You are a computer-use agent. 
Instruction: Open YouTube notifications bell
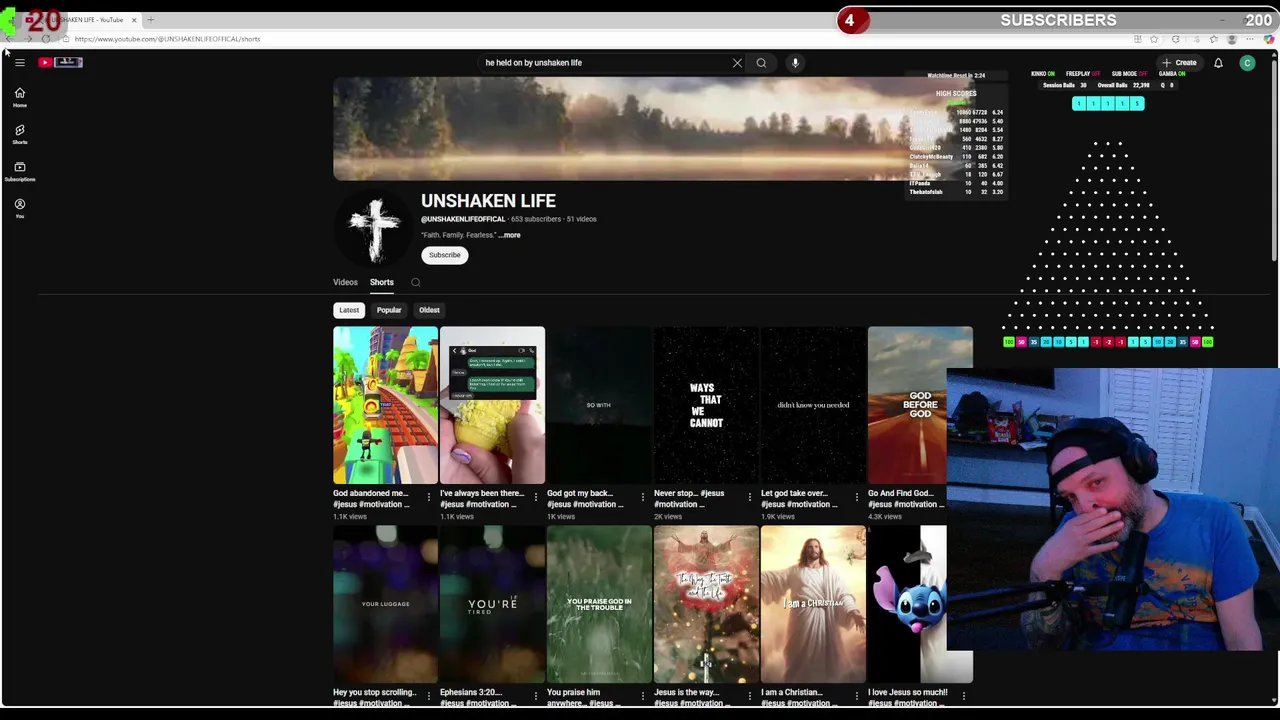tap(1218, 63)
